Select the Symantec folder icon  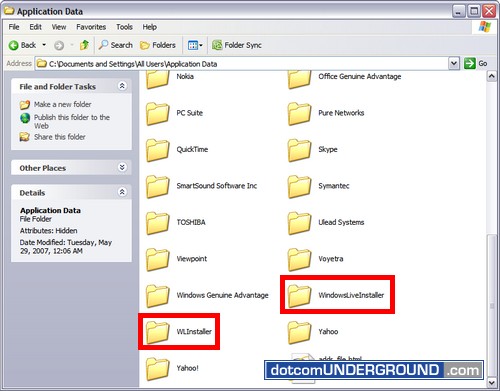tap(299, 186)
